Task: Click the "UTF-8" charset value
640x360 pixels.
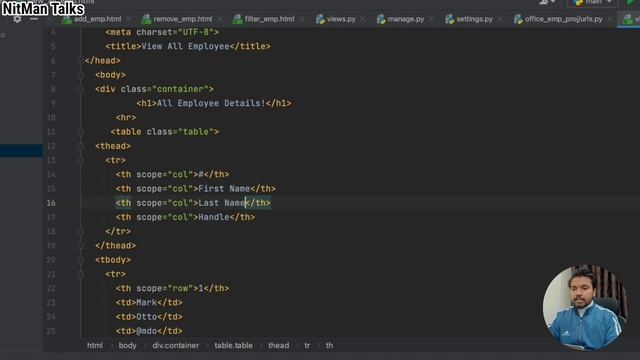Action: click(196, 32)
